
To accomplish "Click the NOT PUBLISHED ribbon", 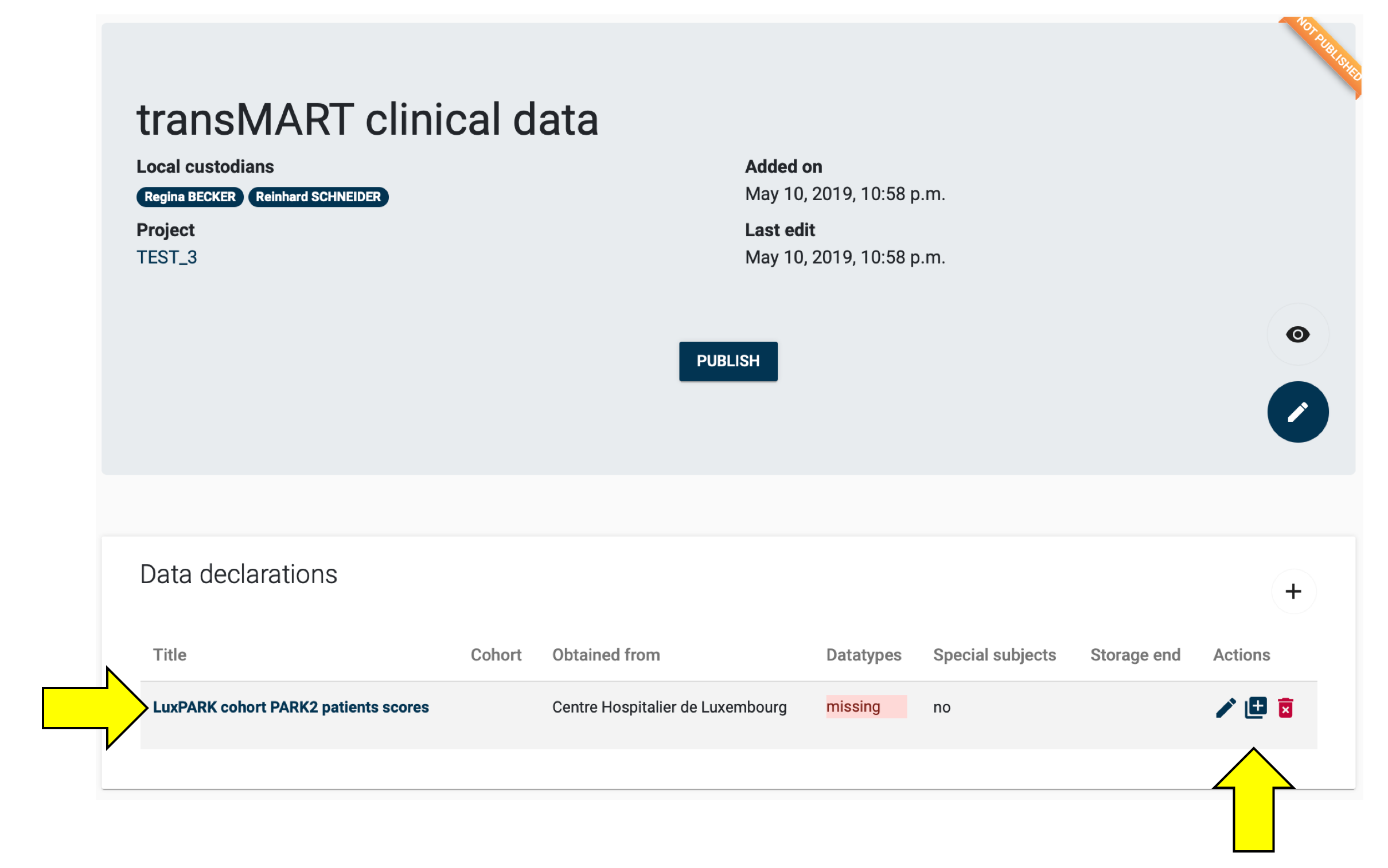I will pyautogui.click(x=1328, y=50).
